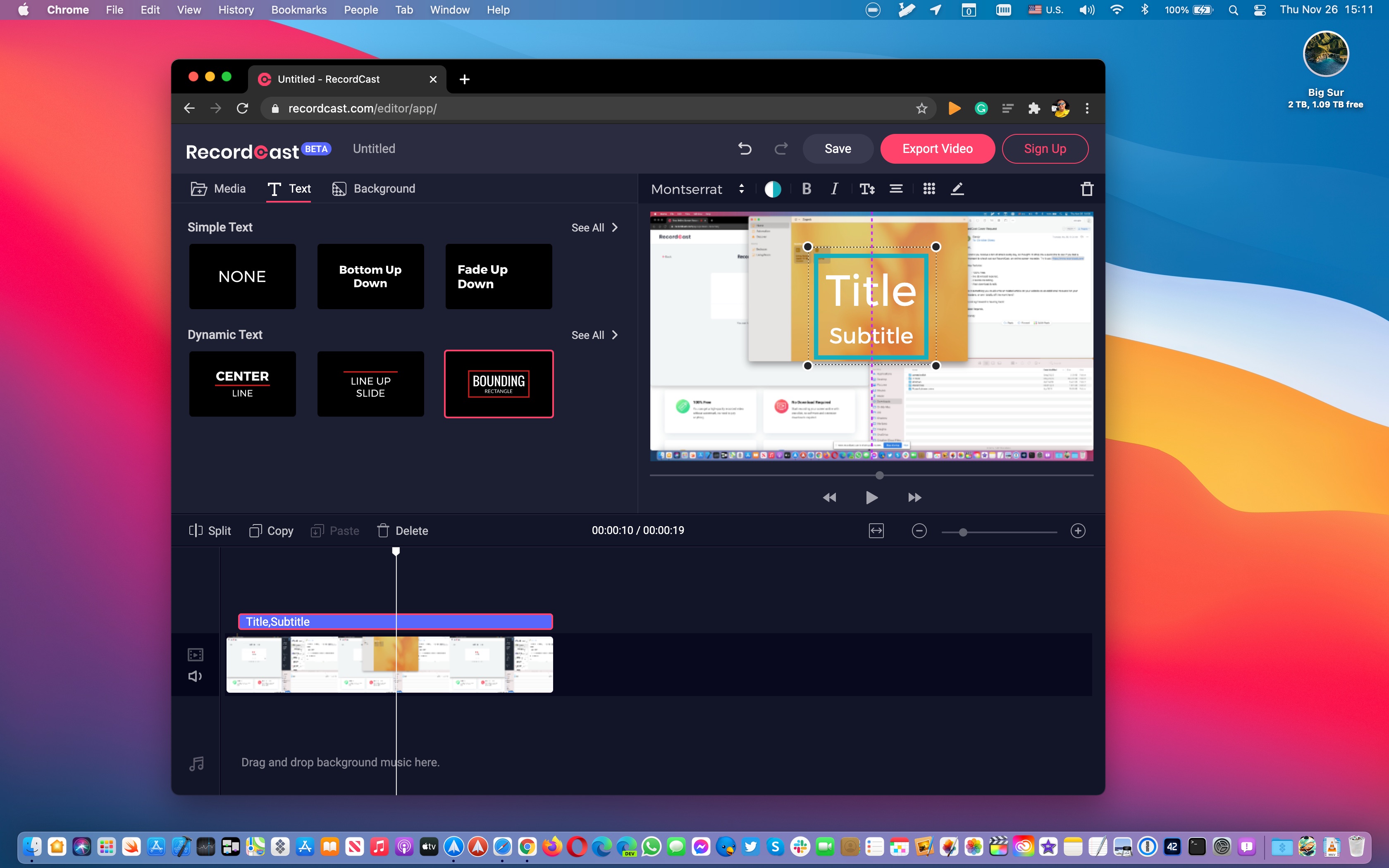
Task: Click the Untitled project name
Action: (x=374, y=149)
